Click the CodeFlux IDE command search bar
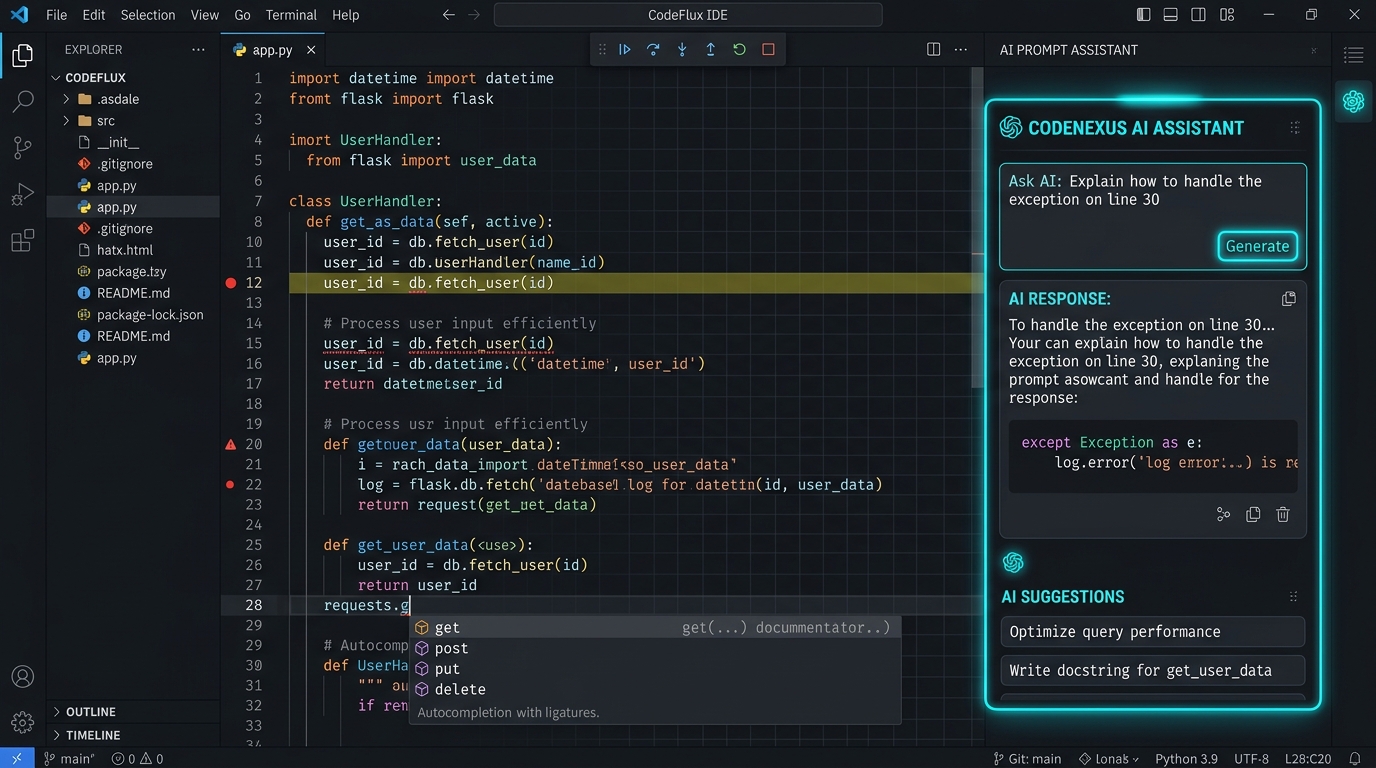 (688, 15)
